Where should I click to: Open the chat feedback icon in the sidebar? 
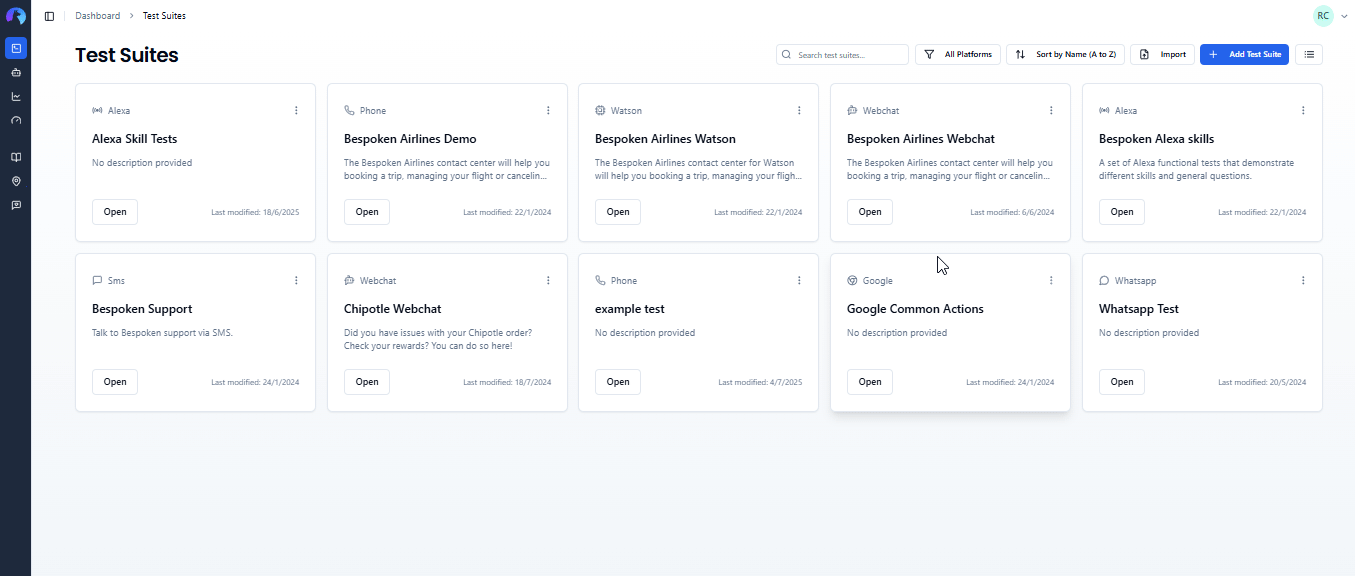click(15, 205)
